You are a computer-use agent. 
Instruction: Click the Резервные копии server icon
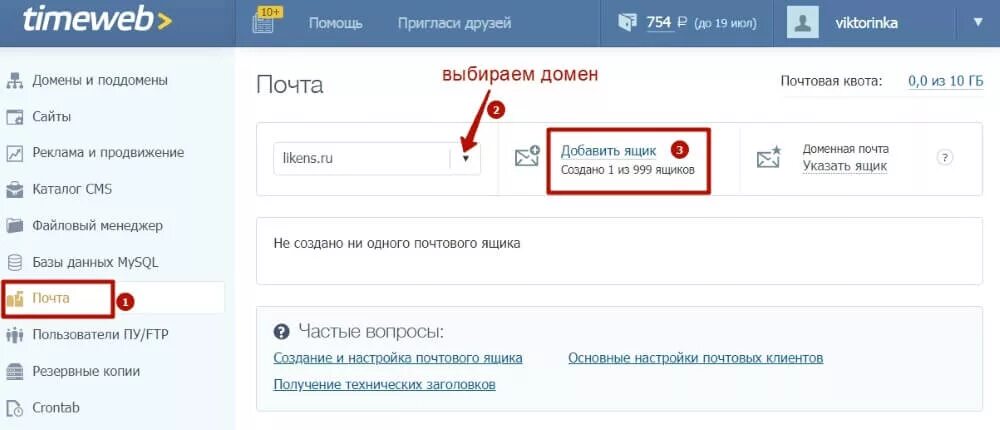tap(15, 371)
